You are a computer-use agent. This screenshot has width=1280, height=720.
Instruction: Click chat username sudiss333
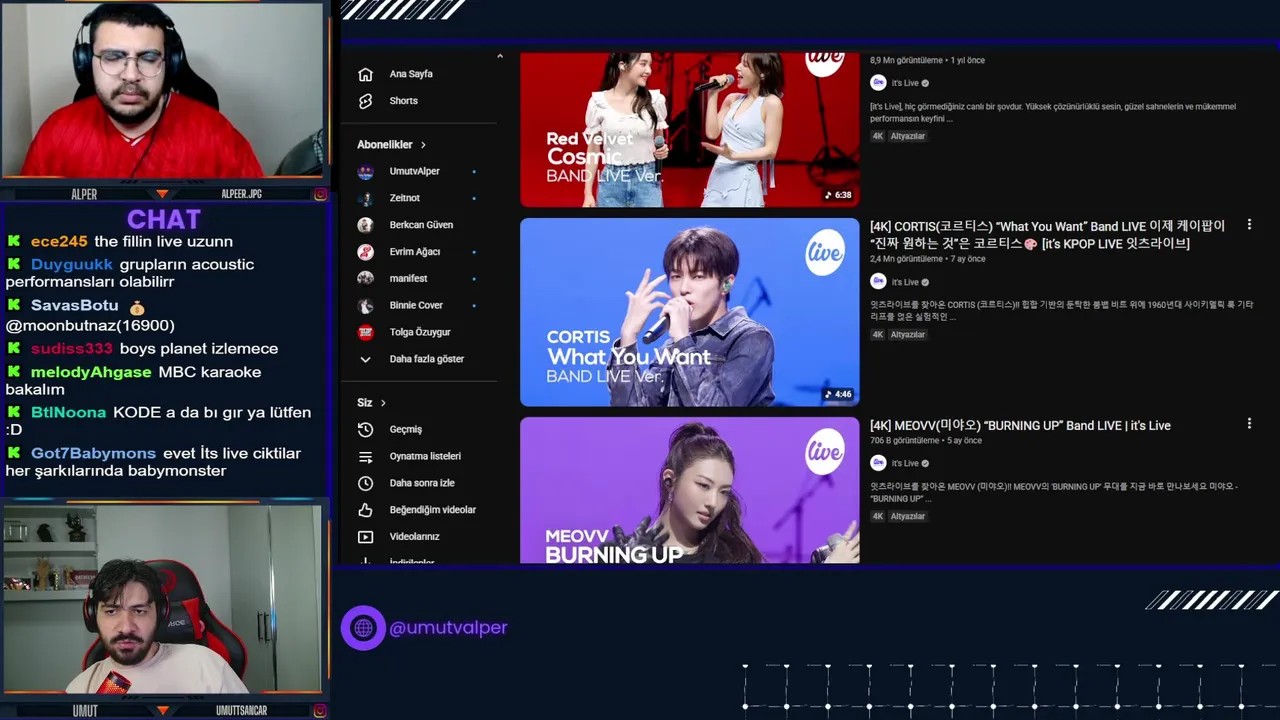71,348
